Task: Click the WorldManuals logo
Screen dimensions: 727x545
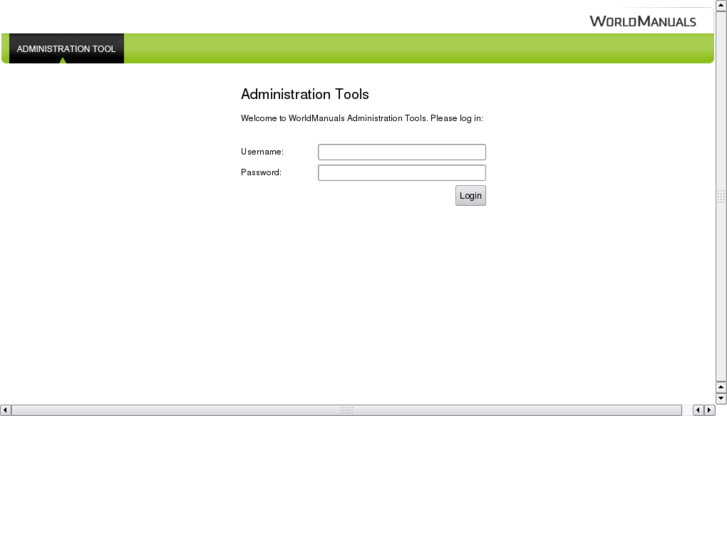Action: [x=643, y=21]
